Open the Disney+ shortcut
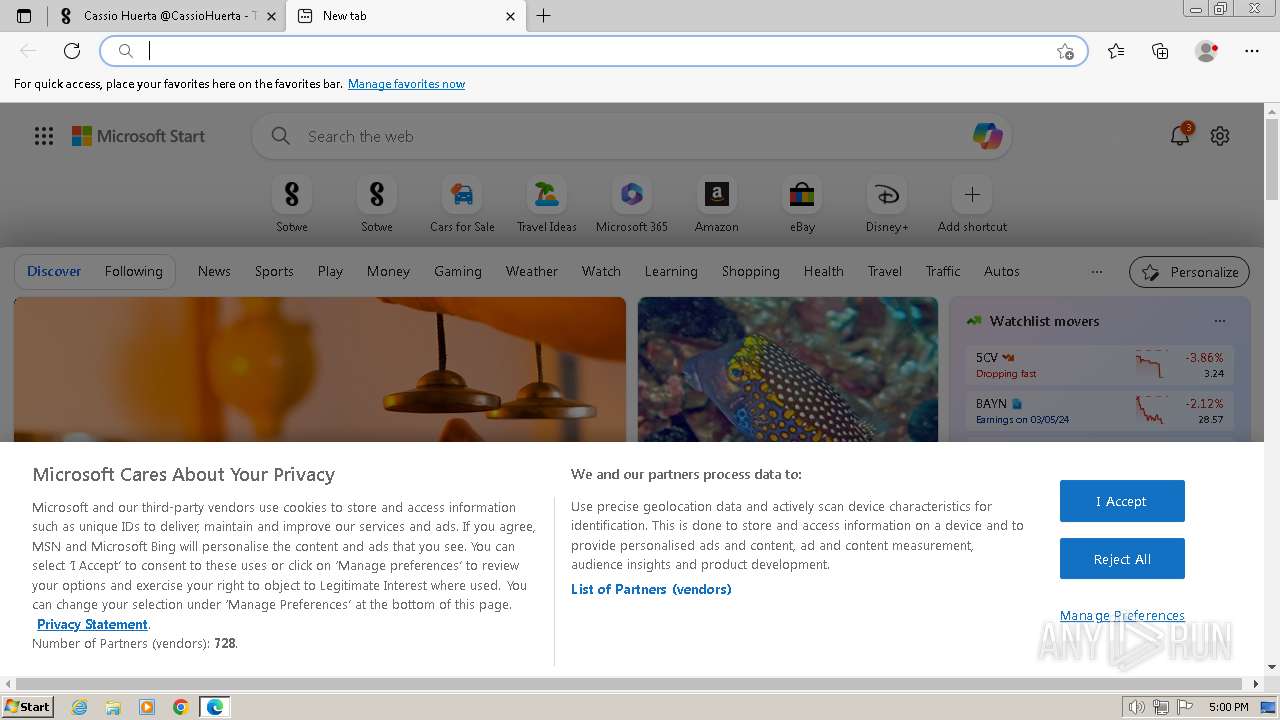This screenshot has width=1280, height=720. pyautogui.click(x=887, y=204)
